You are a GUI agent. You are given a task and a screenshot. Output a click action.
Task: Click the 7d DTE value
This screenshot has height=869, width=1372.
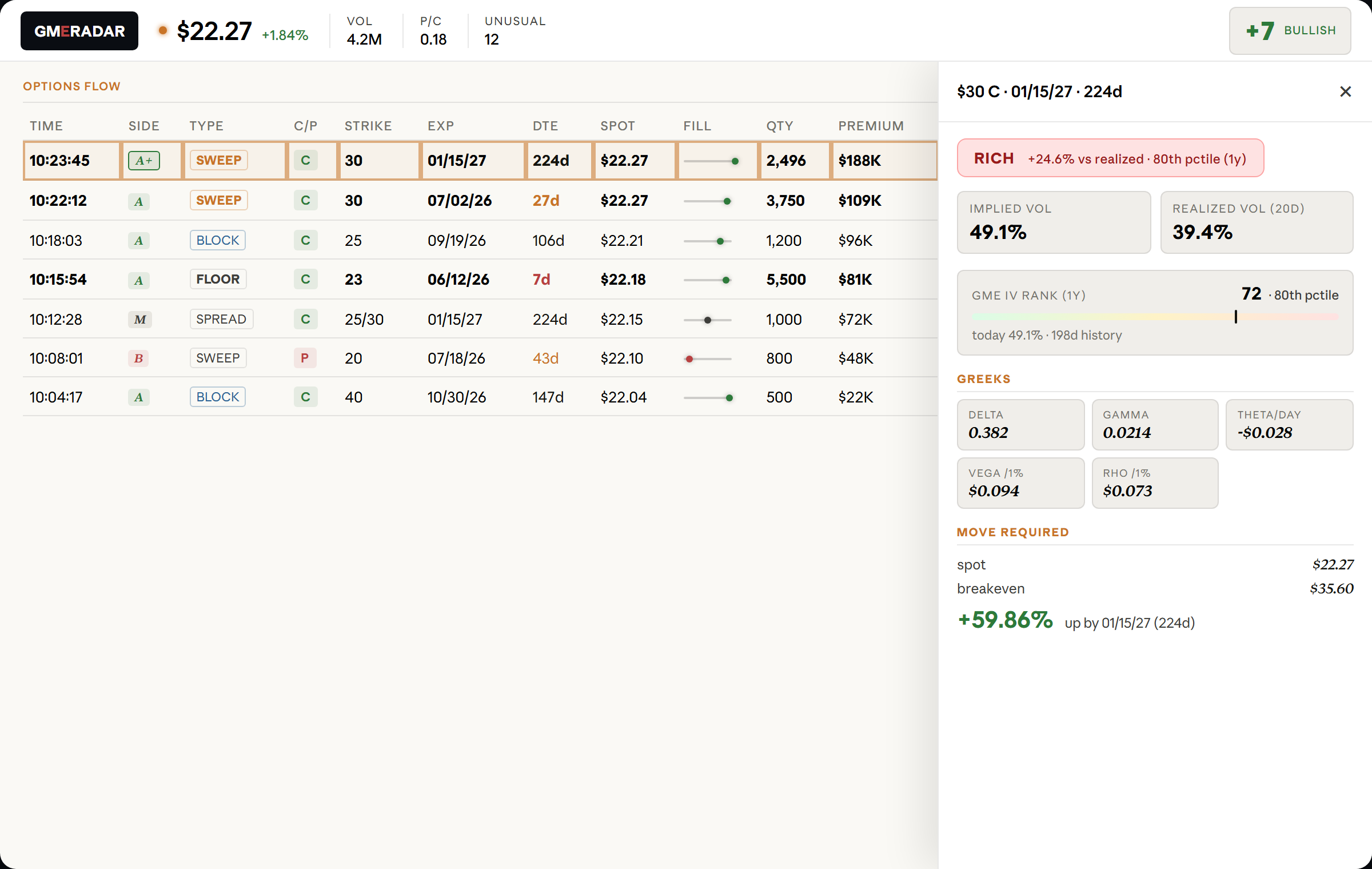[541, 280]
